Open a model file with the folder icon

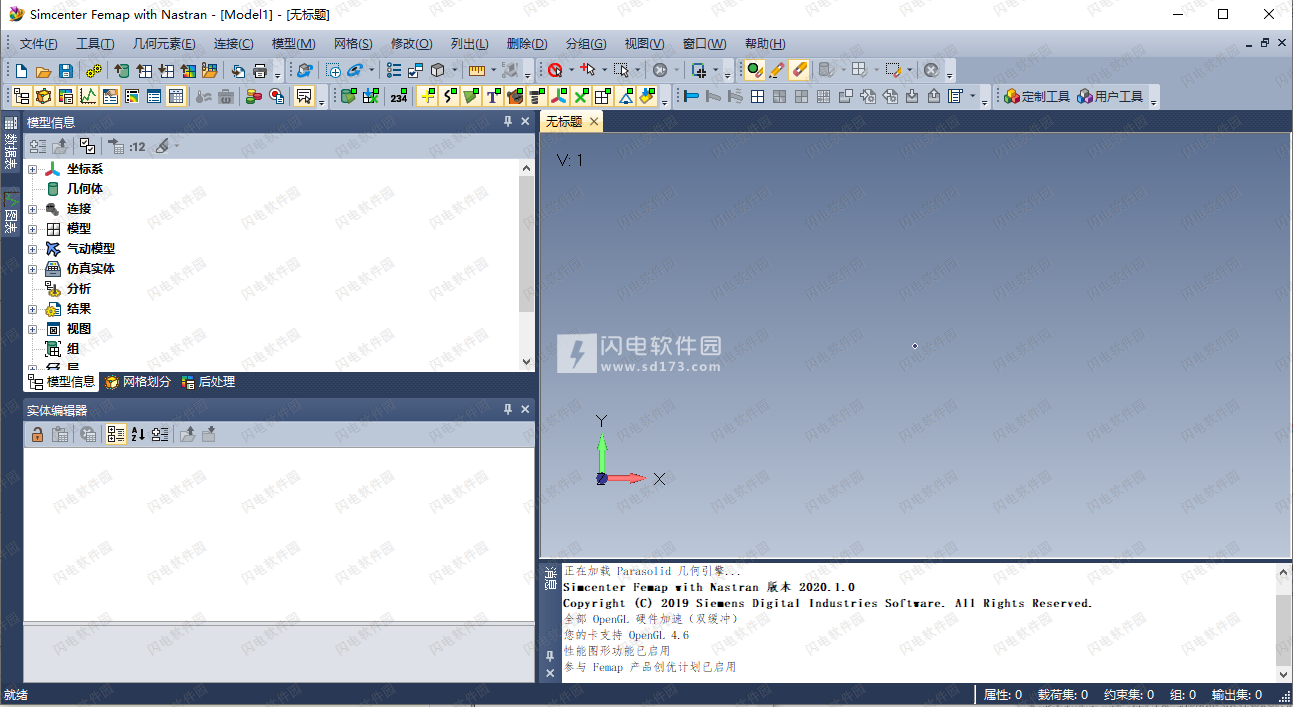(43, 71)
